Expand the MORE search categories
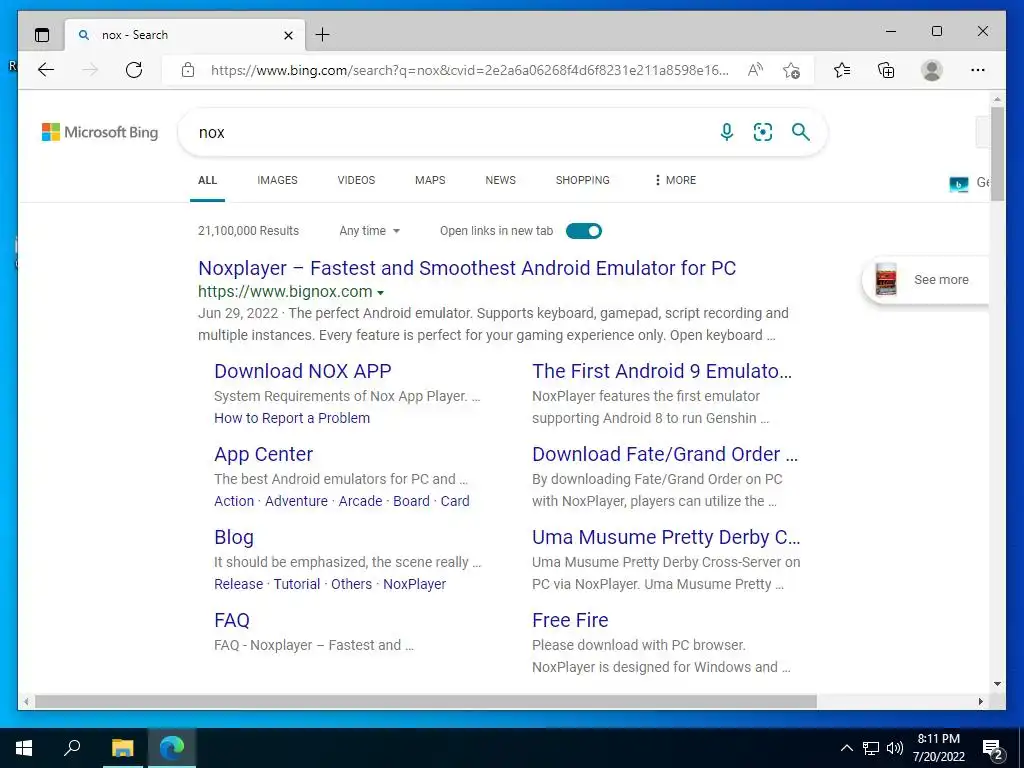The image size is (1024, 768). point(675,180)
